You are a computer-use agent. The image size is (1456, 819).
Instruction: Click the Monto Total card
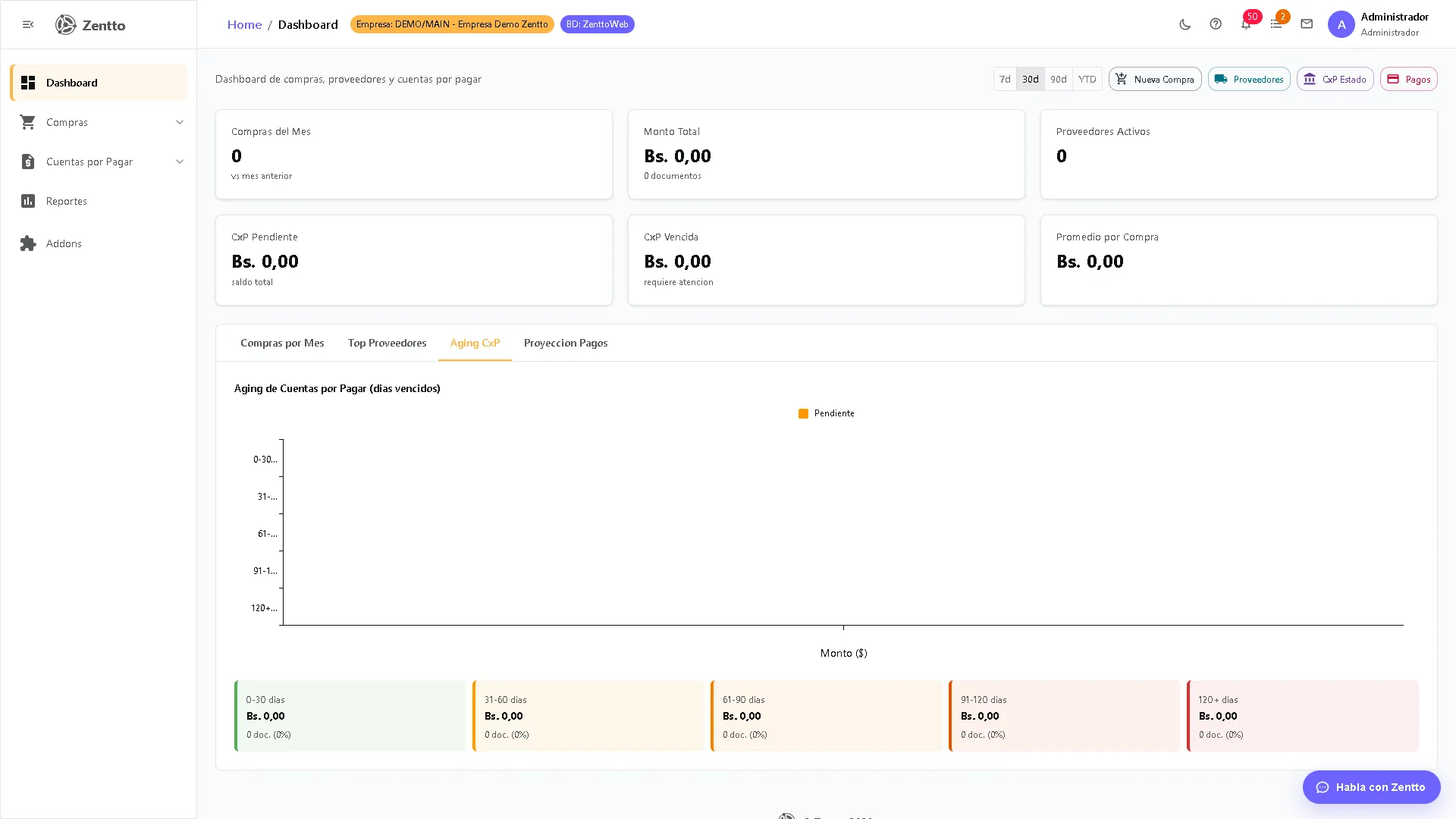coord(827,155)
